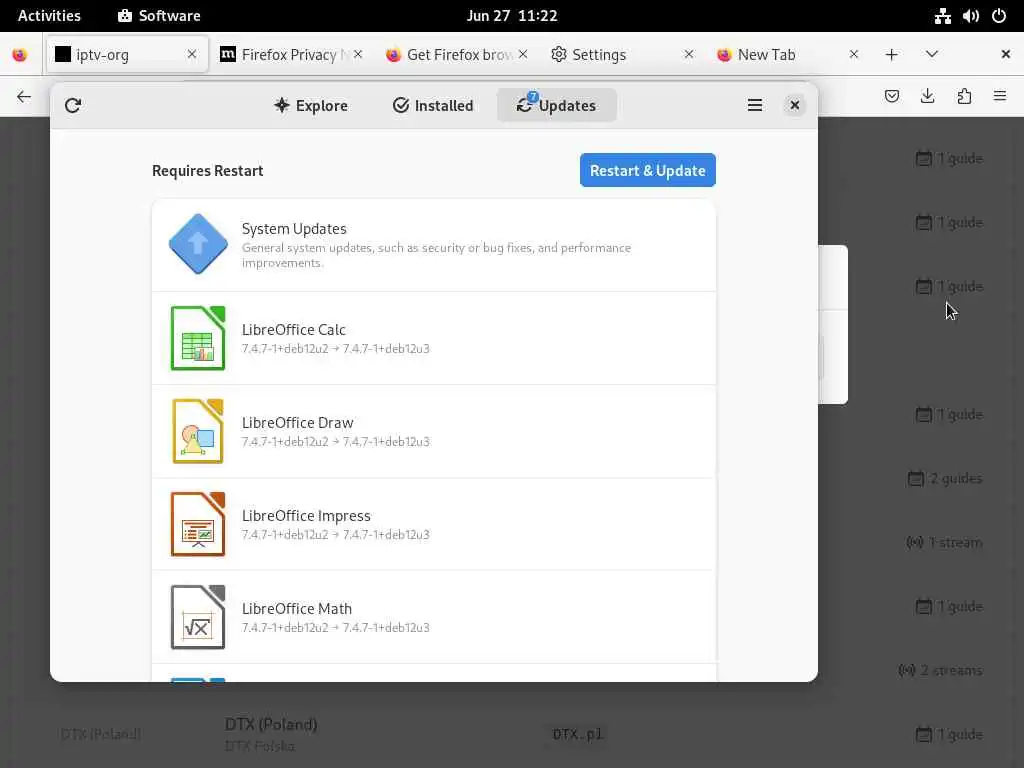Click the Restart & Update button
The height and width of the screenshot is (768, 1024).
[647, 170]
